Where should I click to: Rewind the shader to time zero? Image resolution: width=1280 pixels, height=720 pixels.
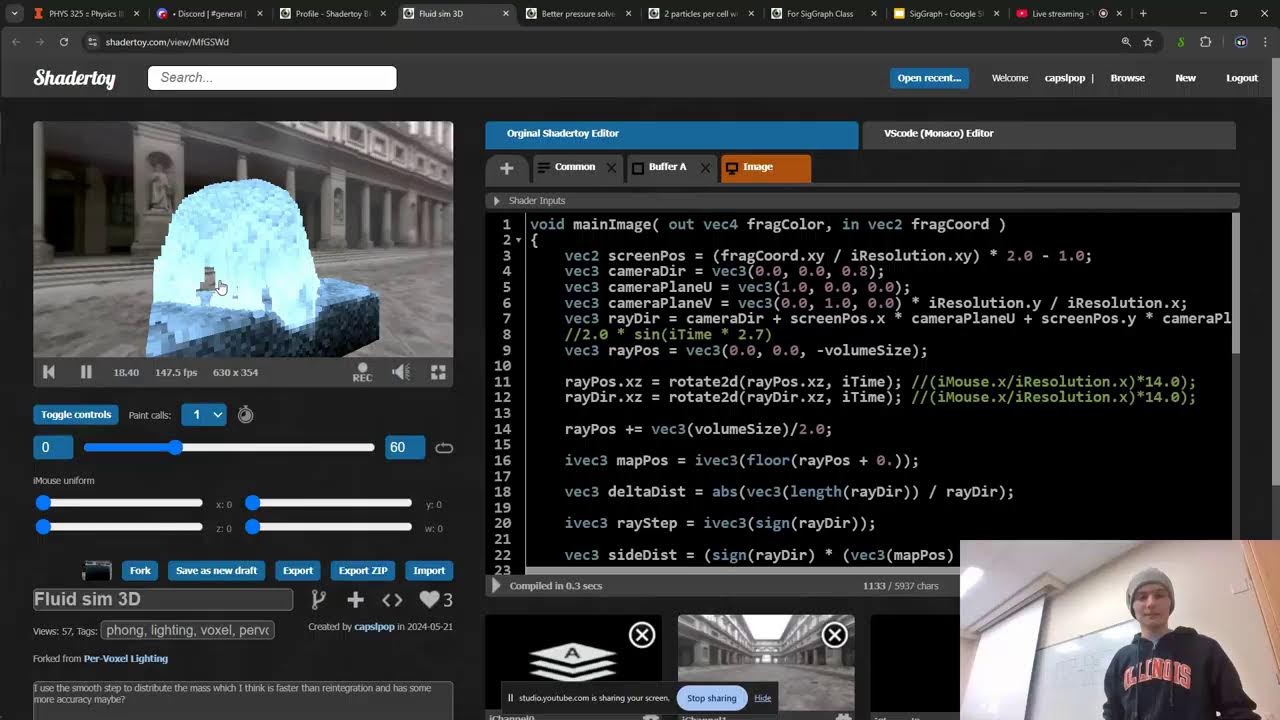pyautogui.click(x=49, y=372)
